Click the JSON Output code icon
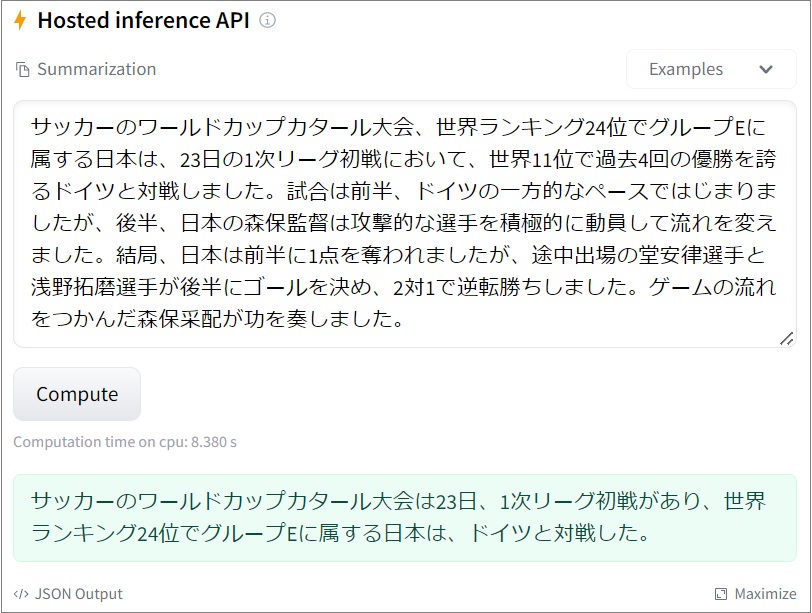Image resolution: width=812 pixels, height=613 pixels. [x=21, y=594]
